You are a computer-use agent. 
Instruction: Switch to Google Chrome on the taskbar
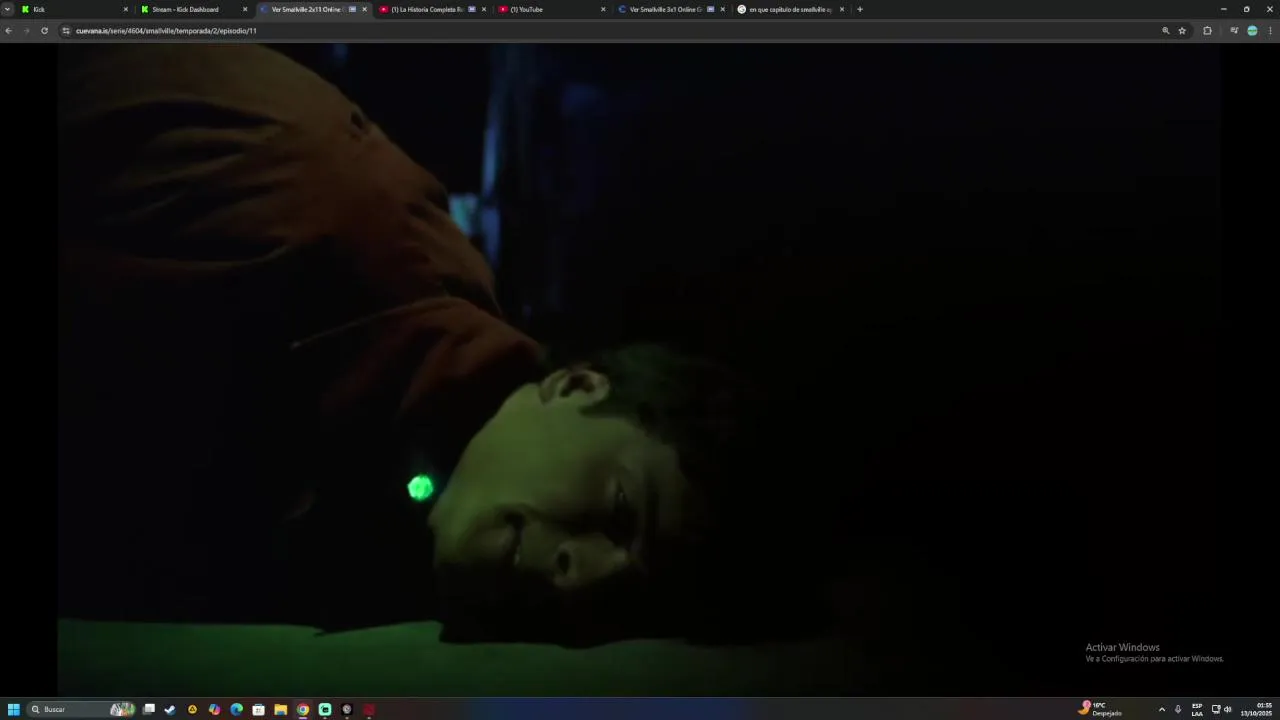click(x=303, y=709)
